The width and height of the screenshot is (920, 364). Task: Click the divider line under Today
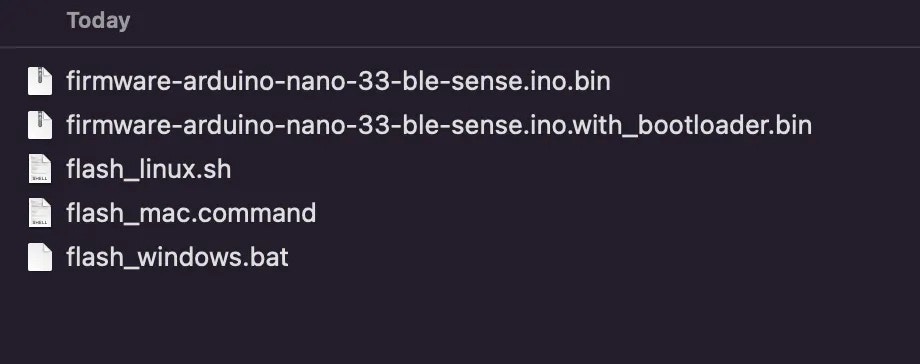coord(460,46)
